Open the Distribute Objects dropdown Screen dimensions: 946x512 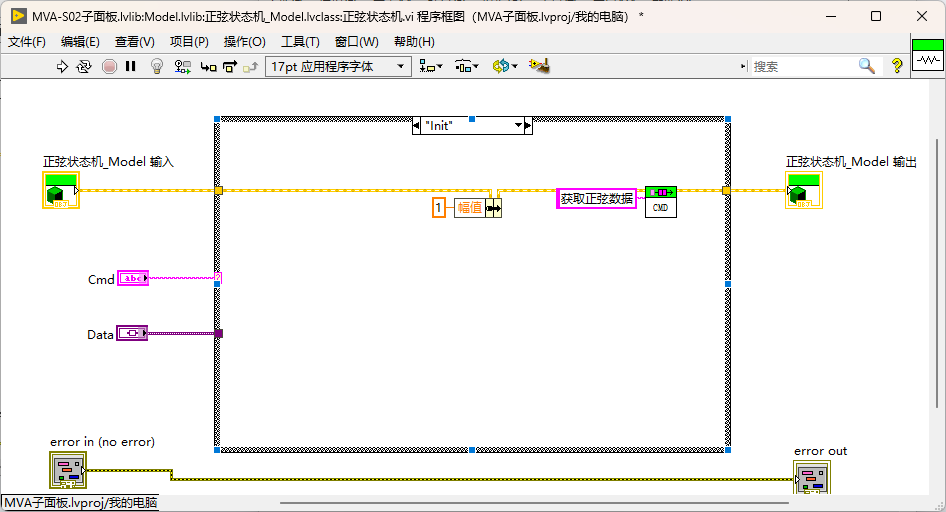(466, 66)
